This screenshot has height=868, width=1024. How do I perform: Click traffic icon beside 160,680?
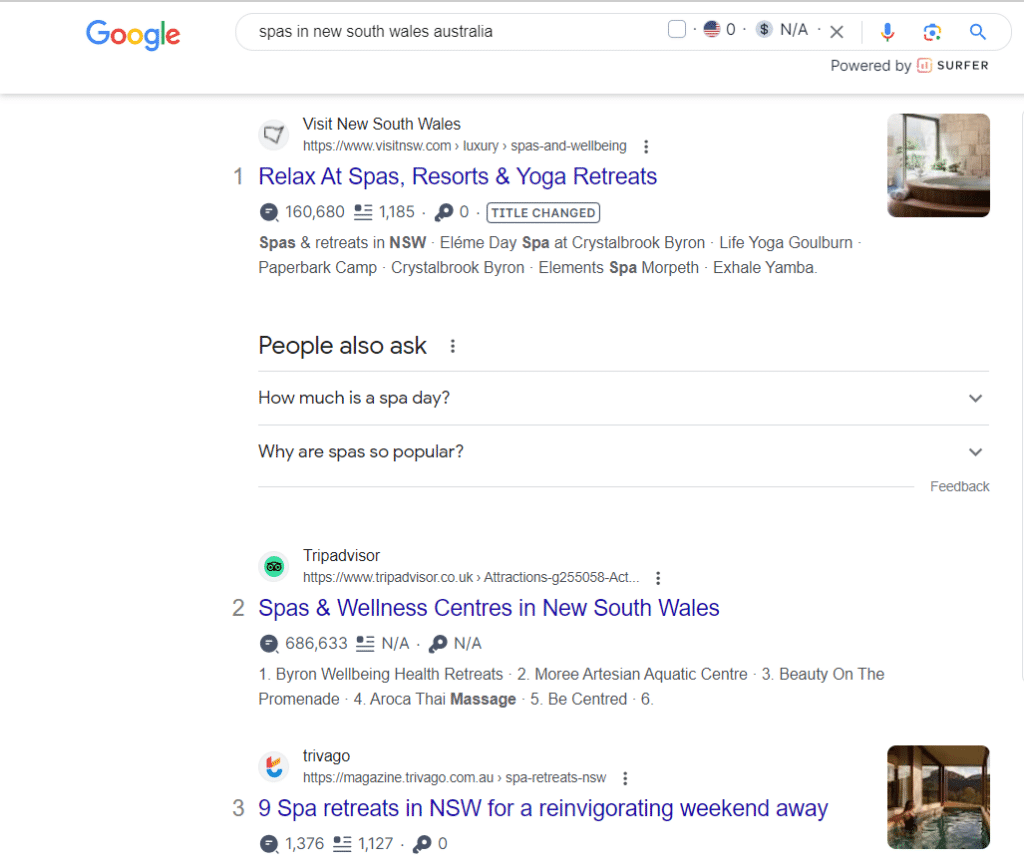(268, 212)
